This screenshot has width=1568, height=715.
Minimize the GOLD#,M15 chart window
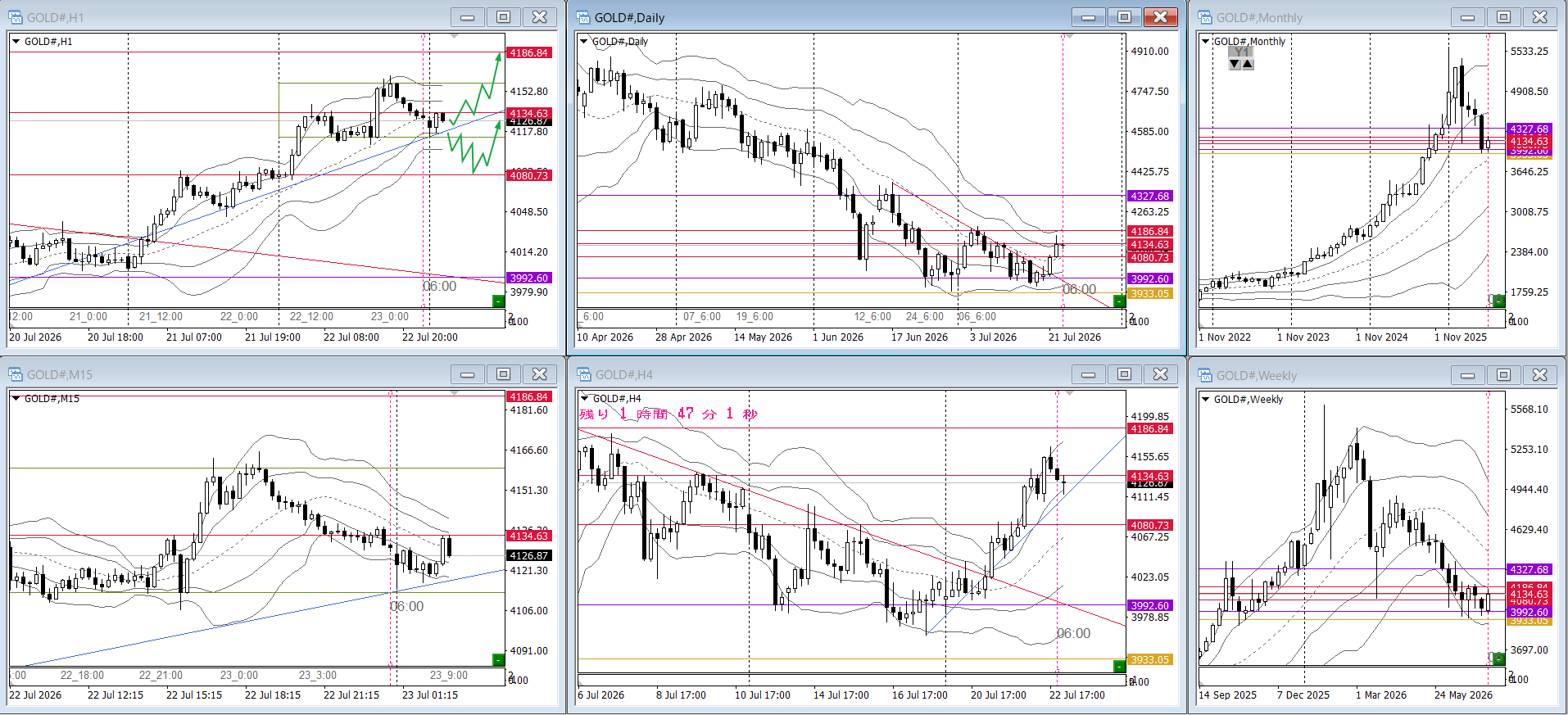[468, 374]
